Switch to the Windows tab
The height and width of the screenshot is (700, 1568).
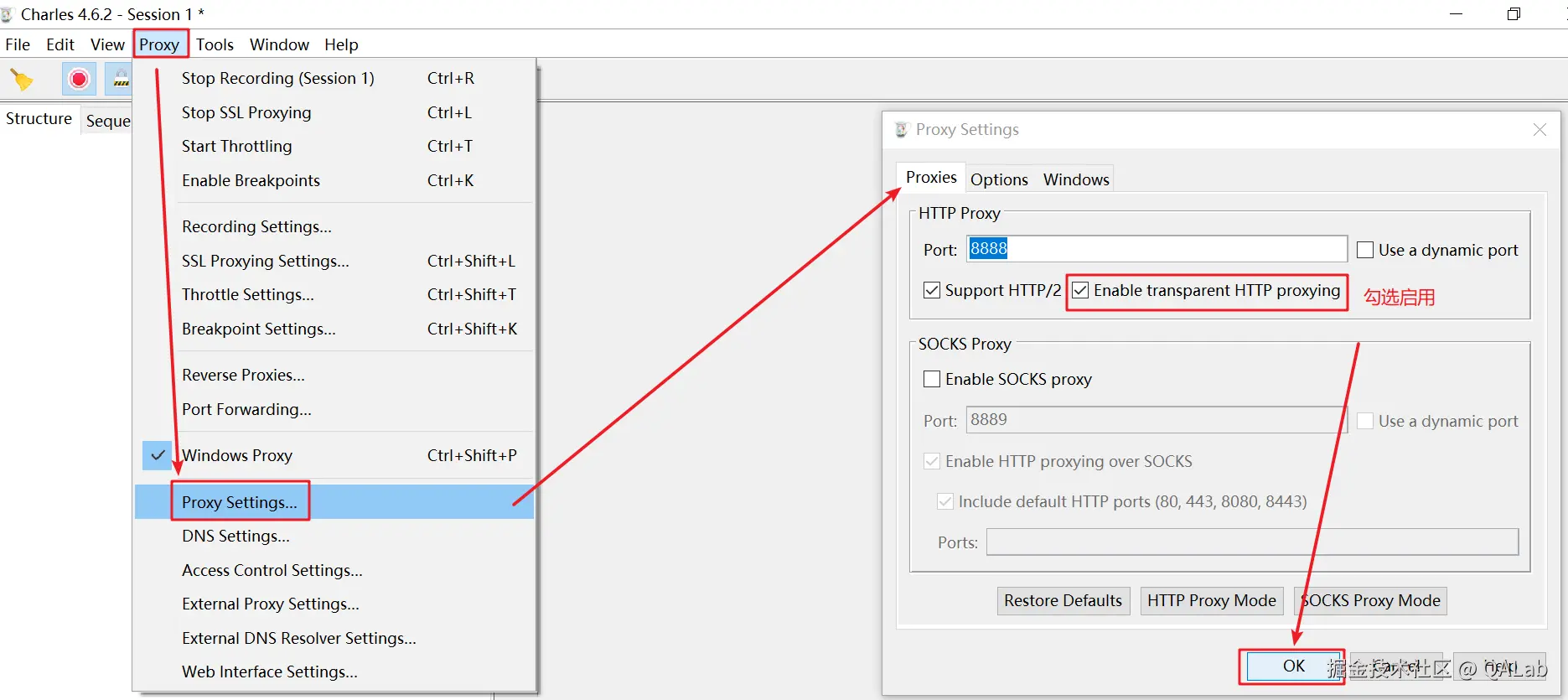1076,179
